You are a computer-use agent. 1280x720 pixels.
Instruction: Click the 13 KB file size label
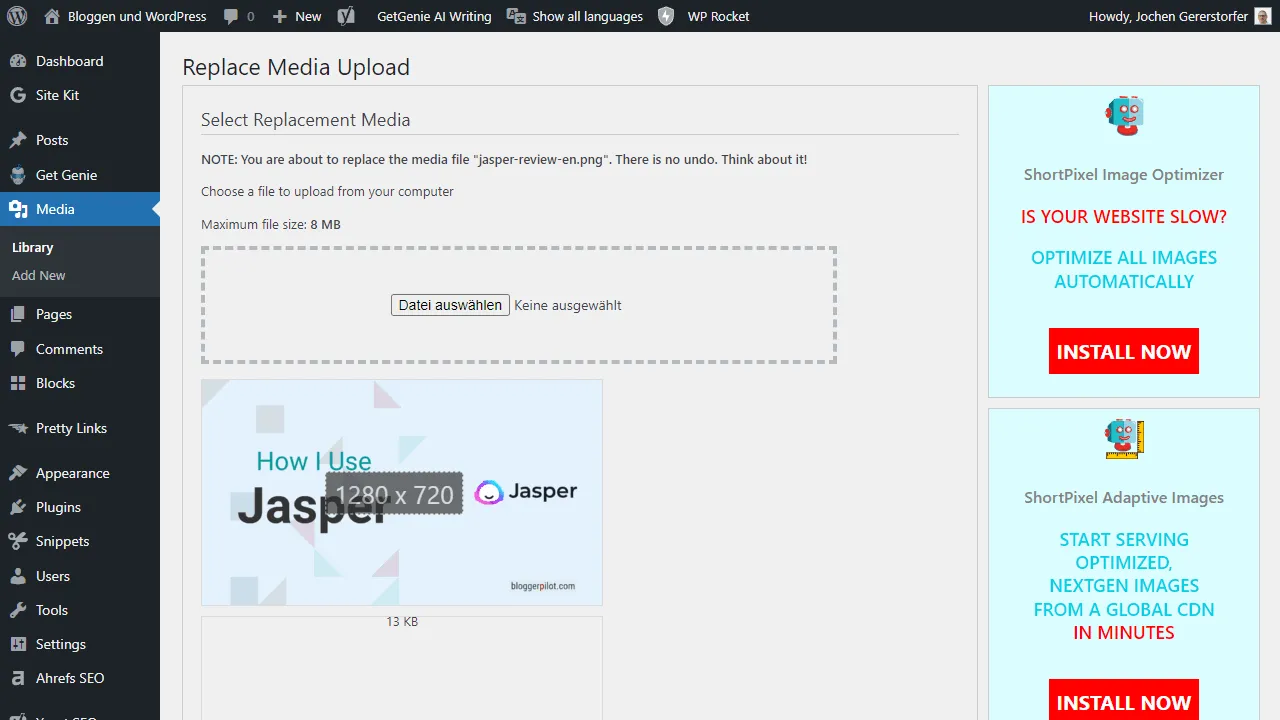point(402,622)
